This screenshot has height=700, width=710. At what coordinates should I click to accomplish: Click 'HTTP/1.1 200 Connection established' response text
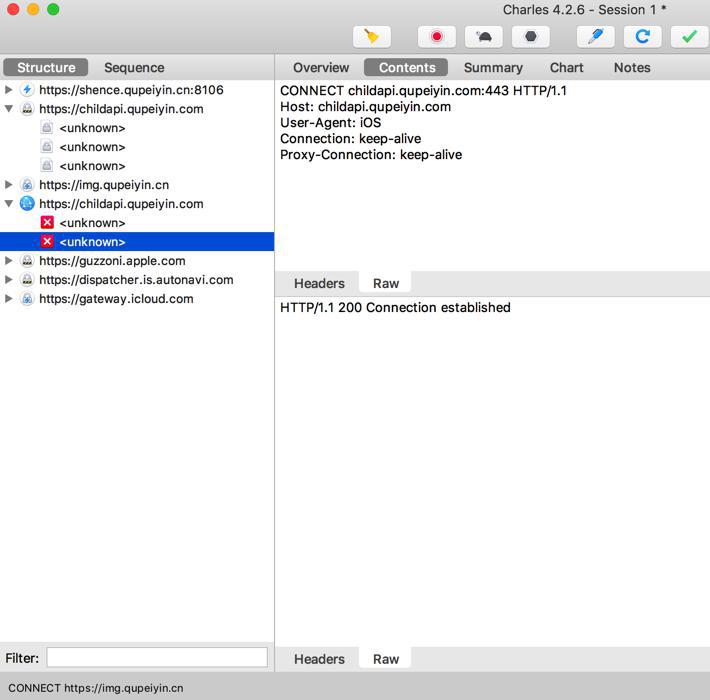pyautogui.click(x=395, y=307)
